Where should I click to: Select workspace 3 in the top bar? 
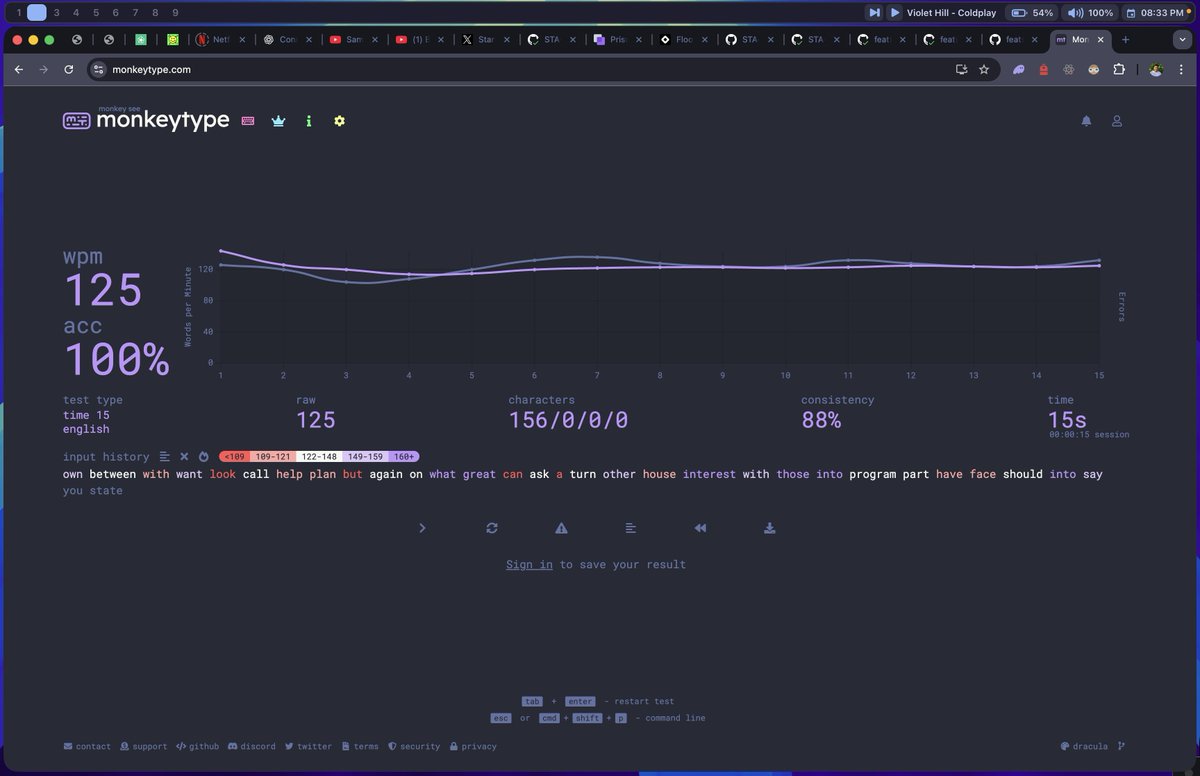(x=56, y=12)
